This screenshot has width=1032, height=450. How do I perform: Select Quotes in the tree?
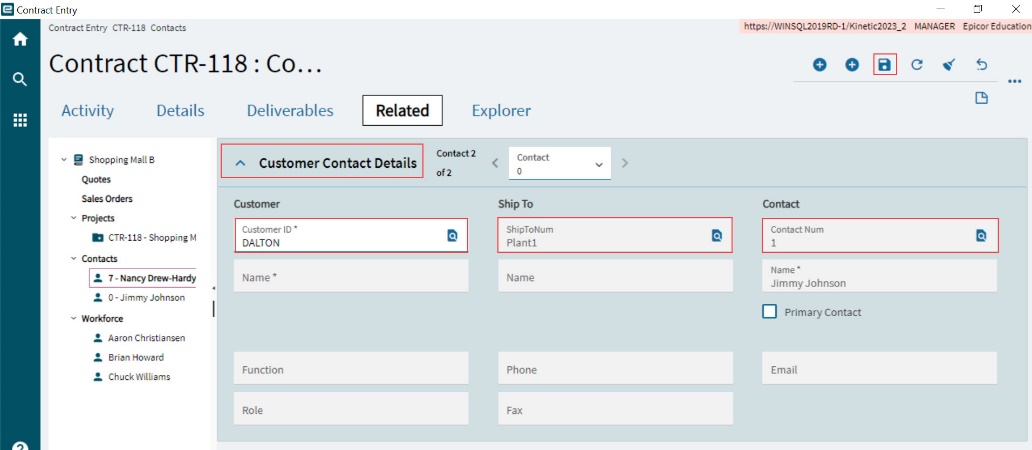click(96, 179)
